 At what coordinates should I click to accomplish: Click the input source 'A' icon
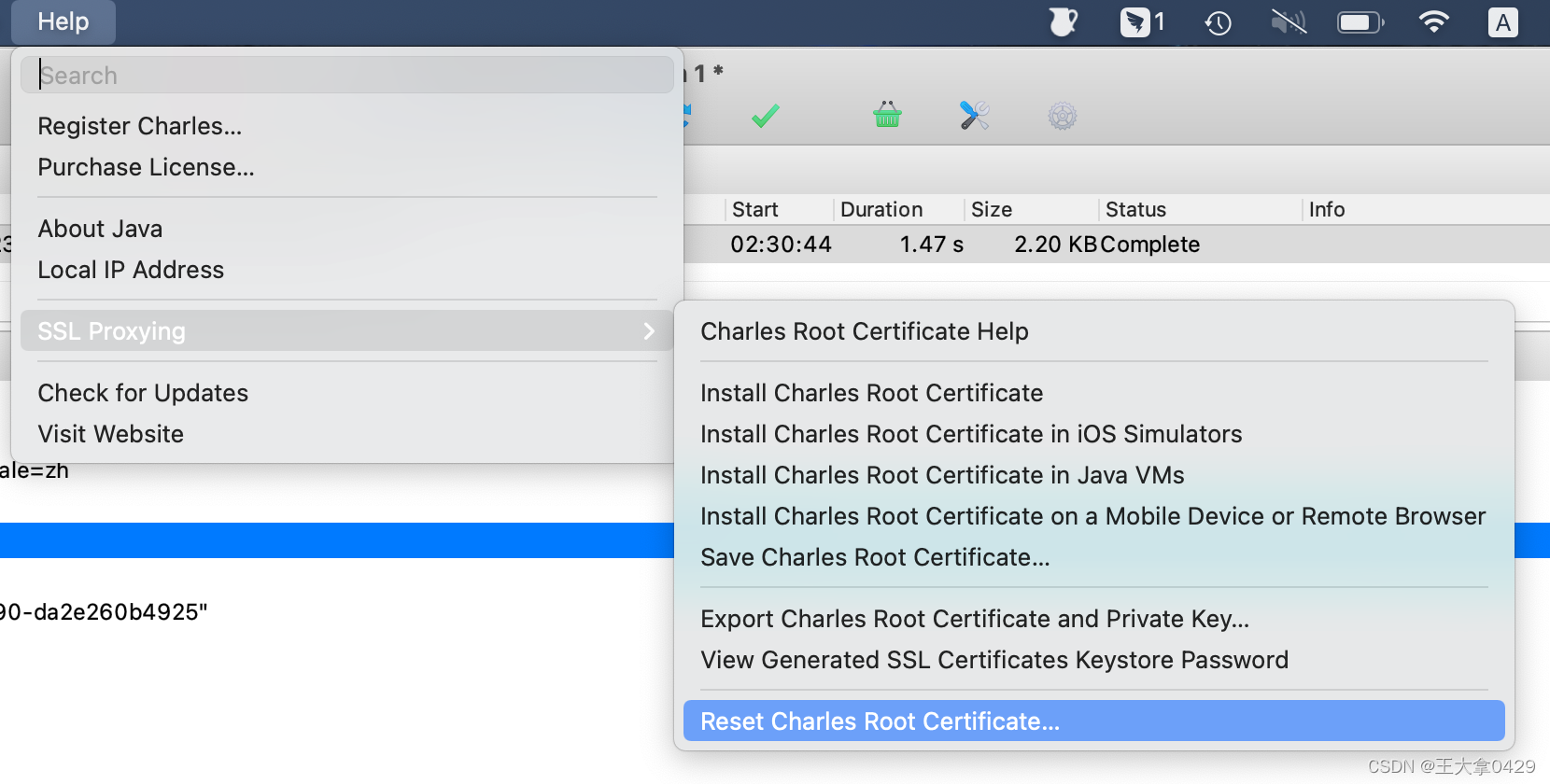1502,22
